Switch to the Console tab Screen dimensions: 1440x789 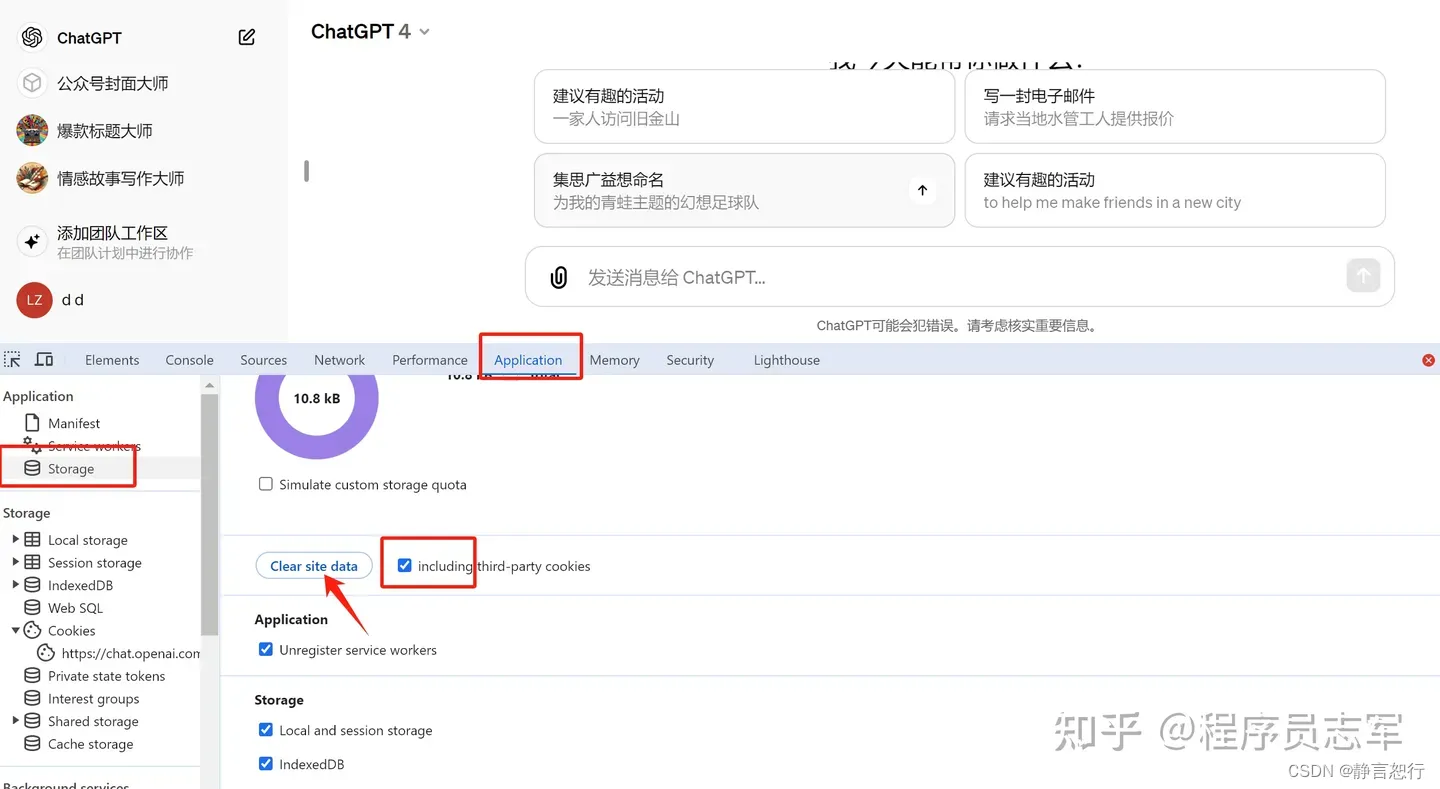click(189, 360)
